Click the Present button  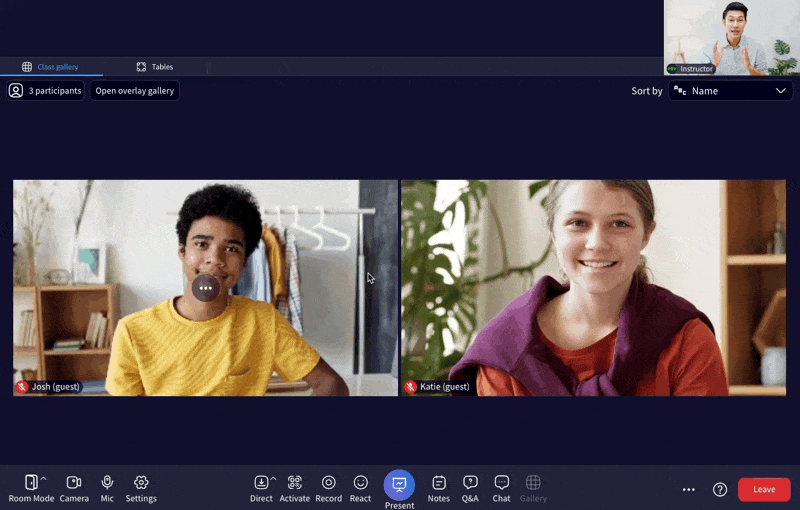point(399,485)
